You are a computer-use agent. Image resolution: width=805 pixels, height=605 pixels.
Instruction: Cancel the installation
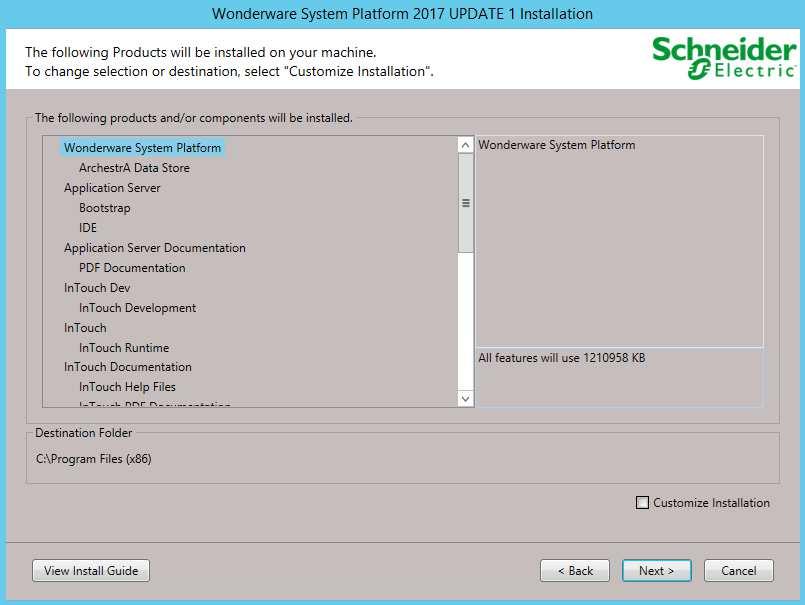click(738, 571)
